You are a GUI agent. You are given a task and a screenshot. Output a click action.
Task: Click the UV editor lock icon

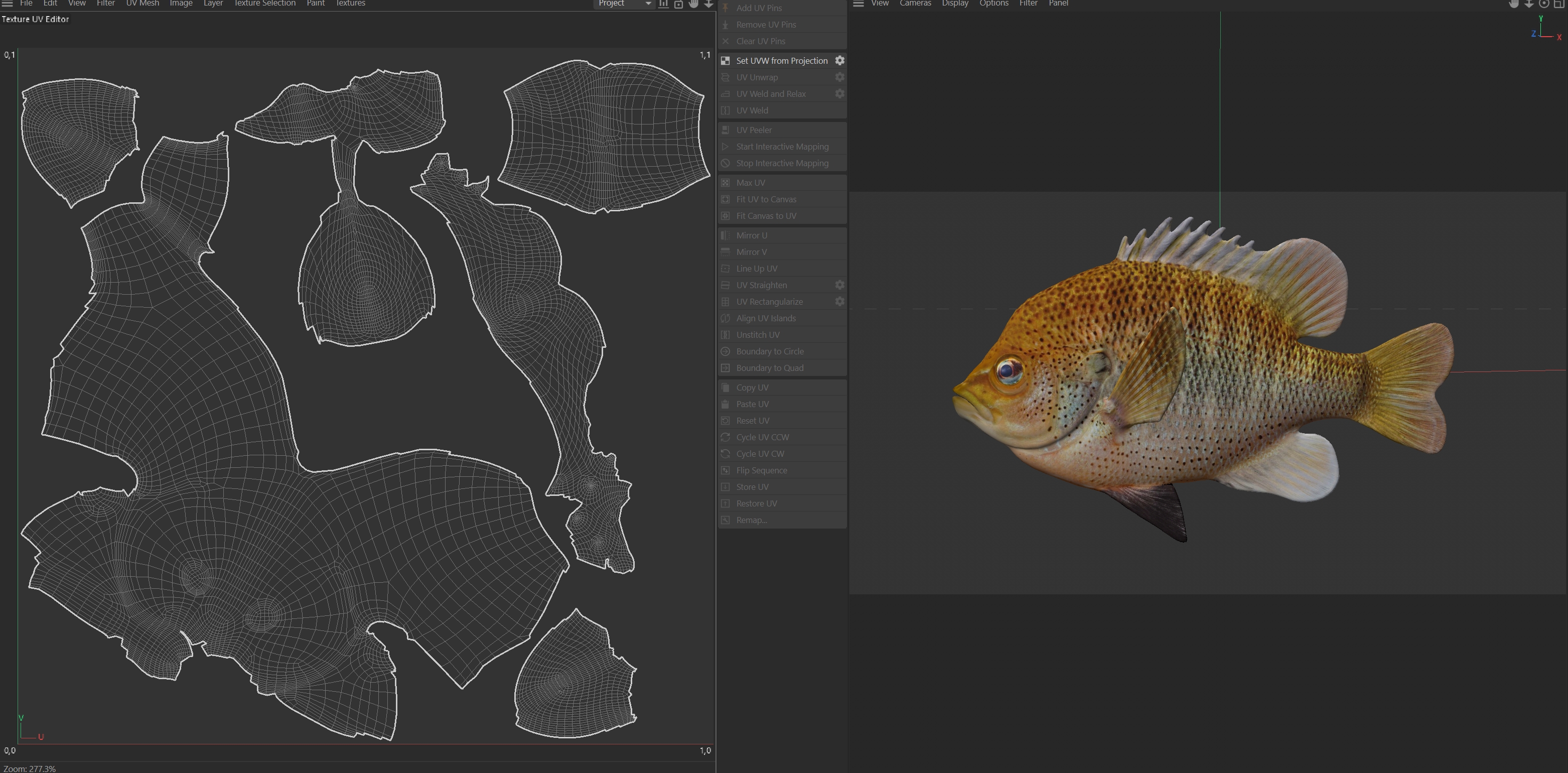tap(678, 4)
